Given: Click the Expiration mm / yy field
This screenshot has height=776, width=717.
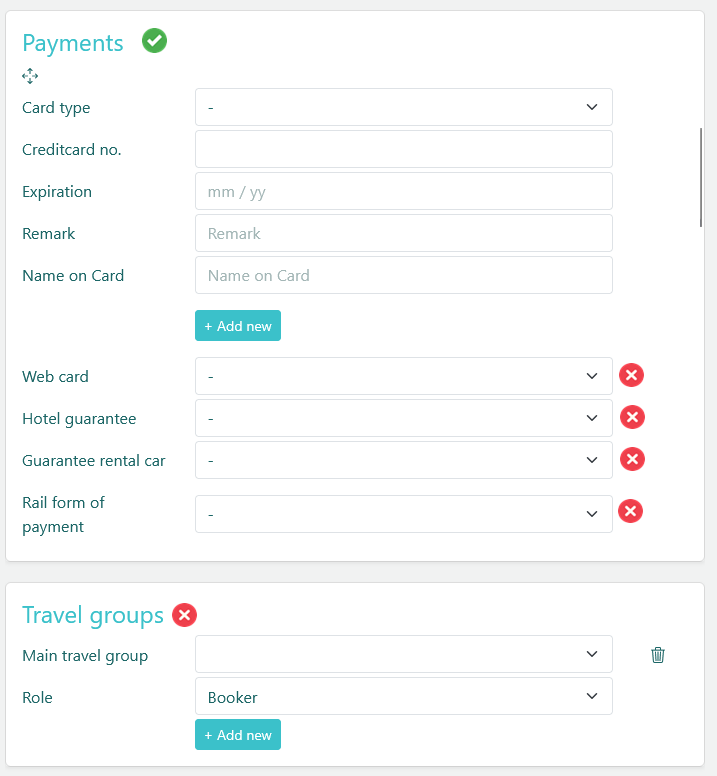Looking at the screenshot, I should click(x=403, y=191).
